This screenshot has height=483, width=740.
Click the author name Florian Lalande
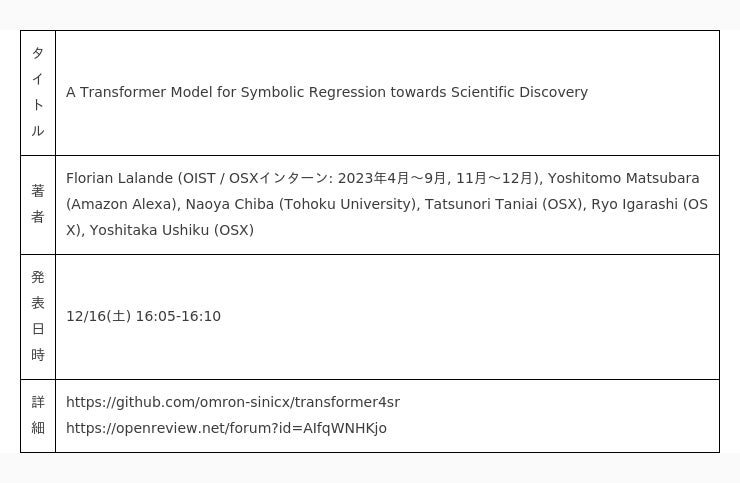pyautogui.click(x=119, y=178)
